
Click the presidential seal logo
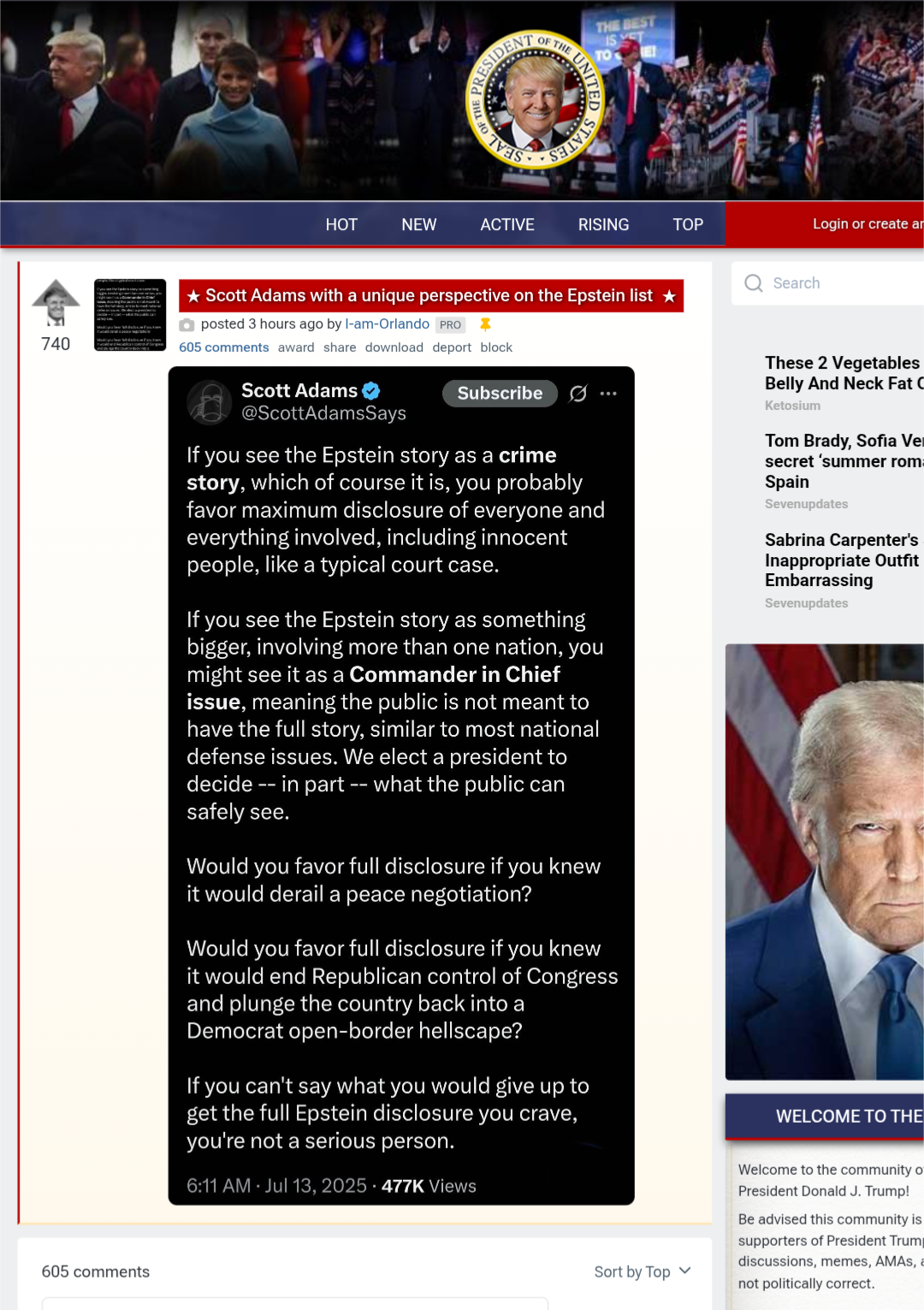point(536,99)
